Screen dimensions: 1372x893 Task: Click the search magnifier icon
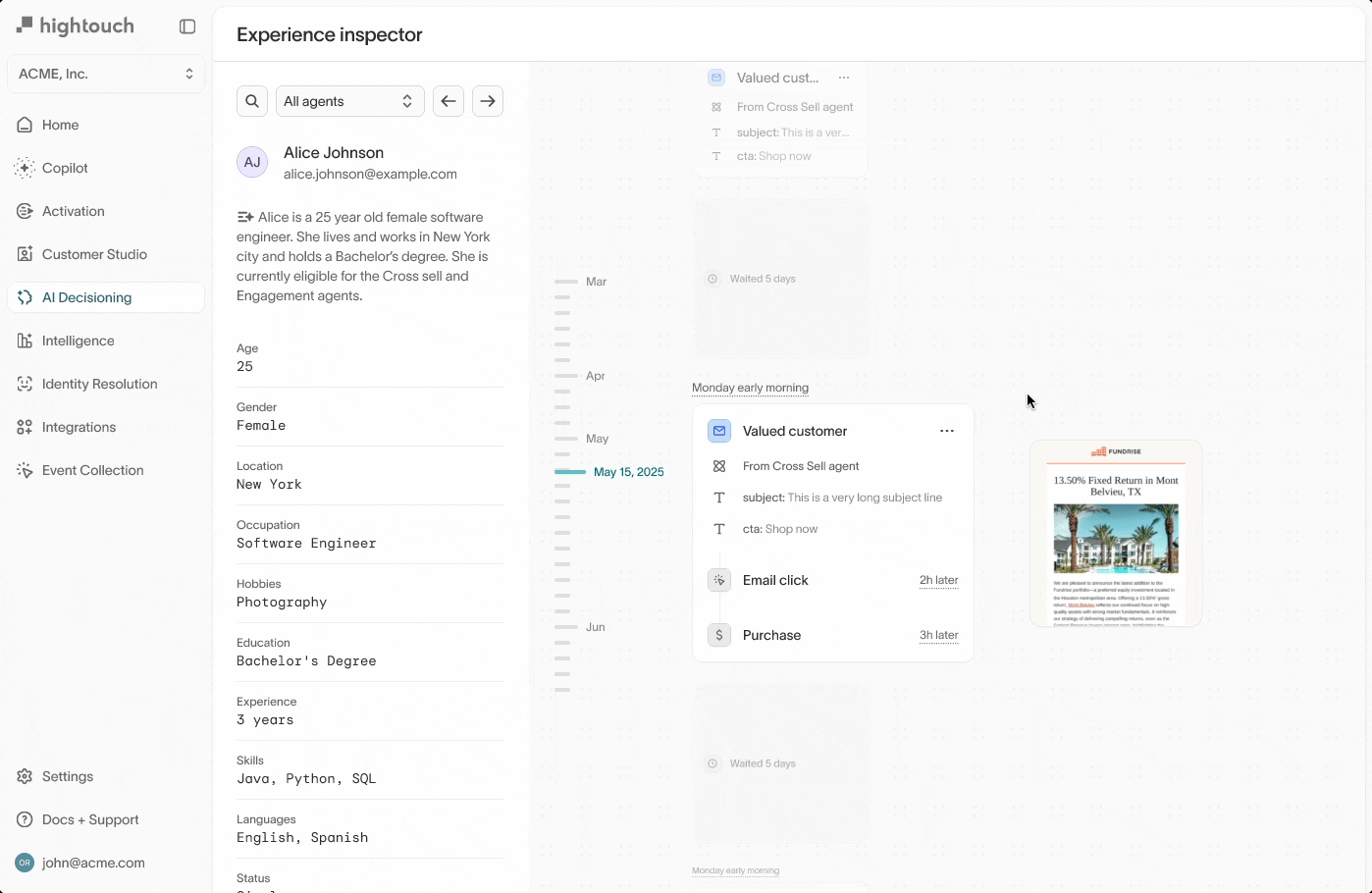(x=252, y=101)
